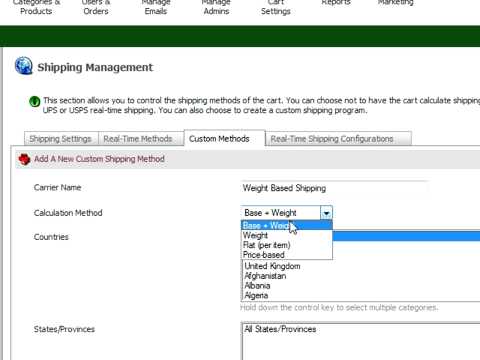
Task: Open the Categories & Products menu
Action: click(36, 7)
